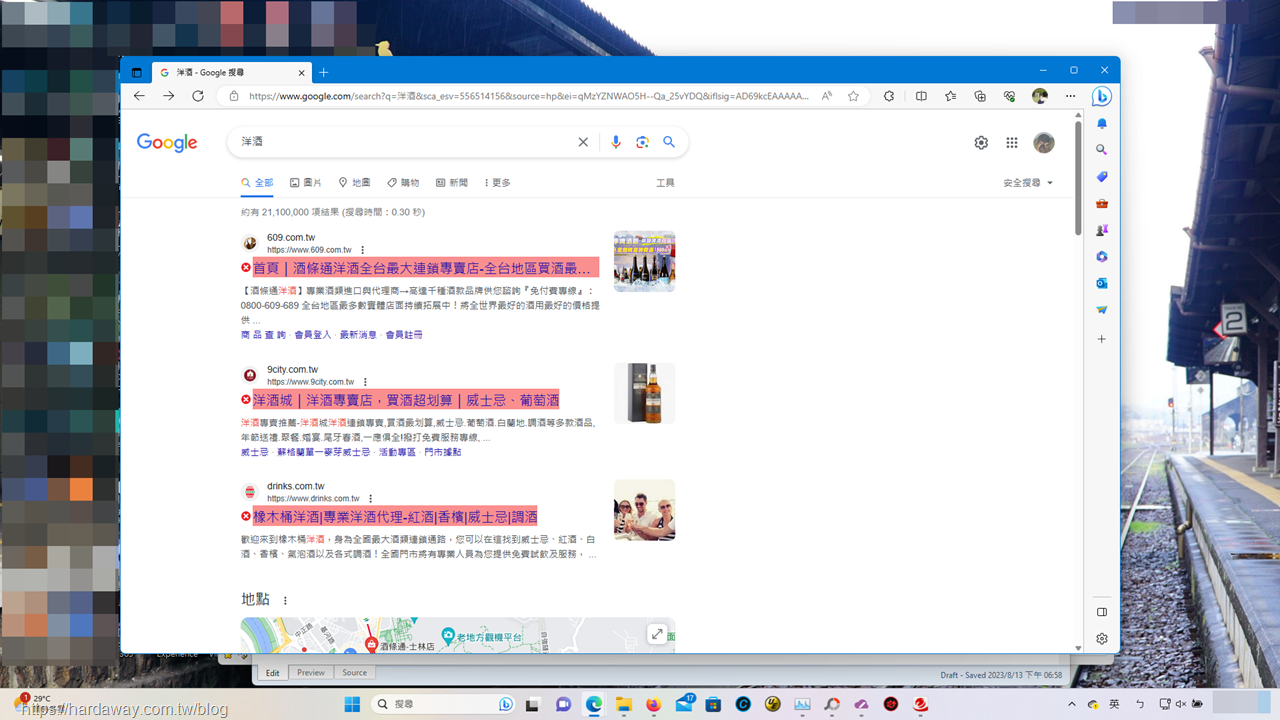Open Firefox from the taskbar
The height and width of the screenshot is (720, 1280).
pos(654,704)
